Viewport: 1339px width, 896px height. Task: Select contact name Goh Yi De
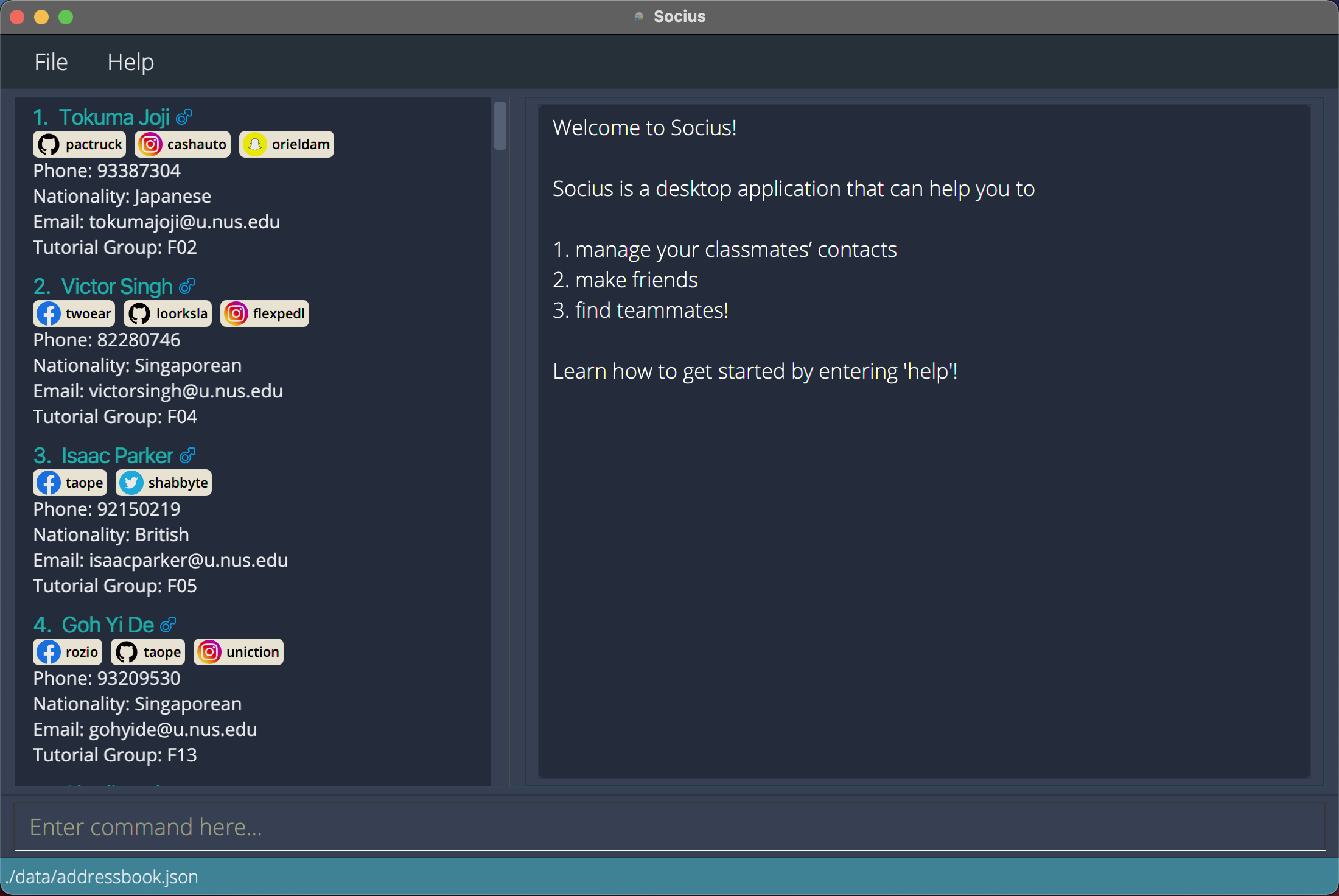click(108, 625)
